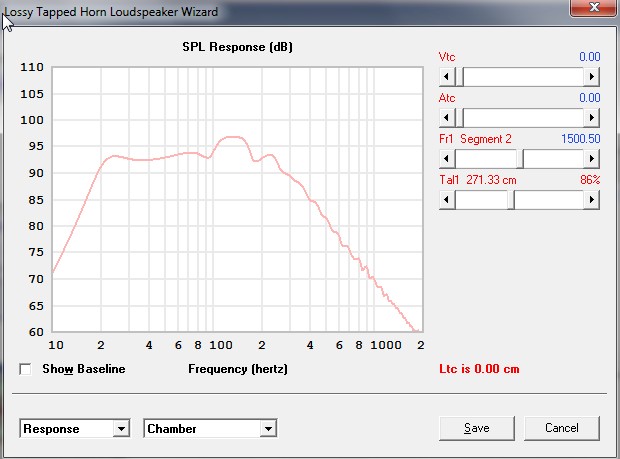
Task: Click the SPL Response (dB) title
Action: 237,47
